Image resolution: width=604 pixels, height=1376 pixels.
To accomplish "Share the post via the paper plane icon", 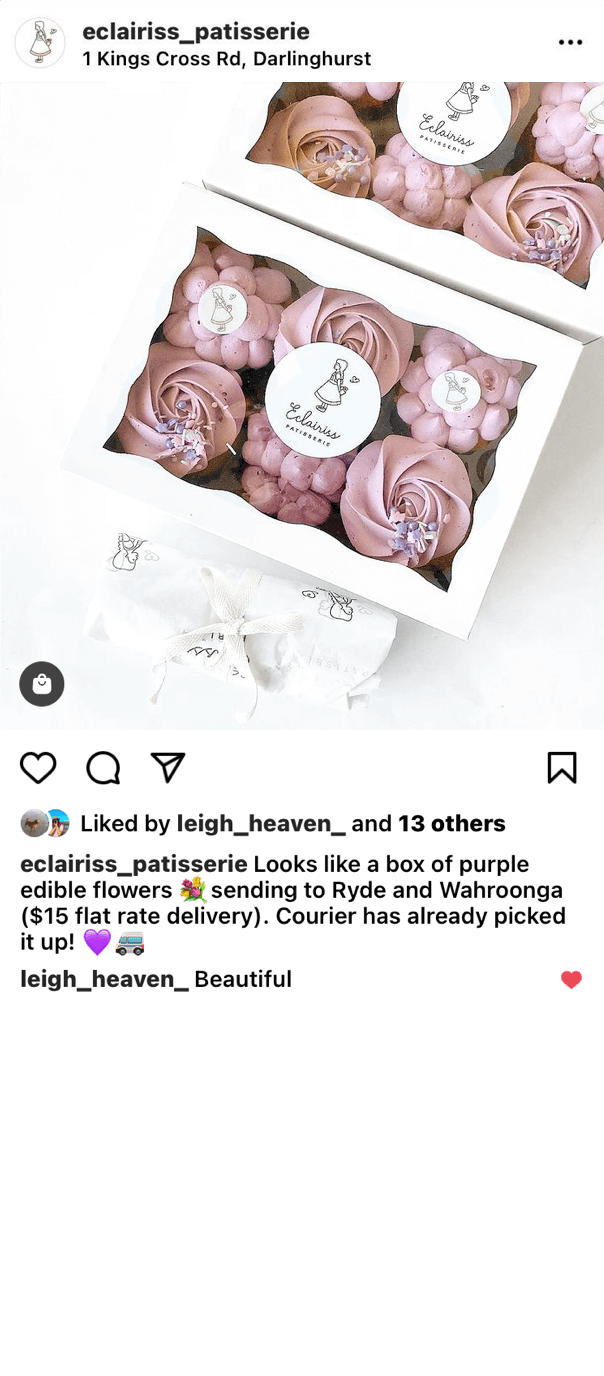I will point(168,767).
